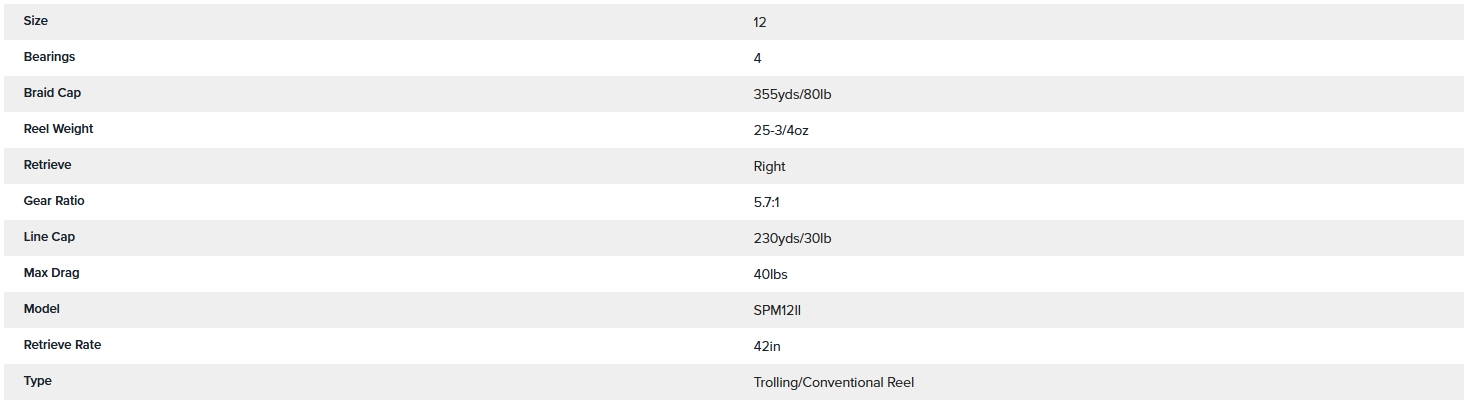Click the Bearings label

coord(49,57)
